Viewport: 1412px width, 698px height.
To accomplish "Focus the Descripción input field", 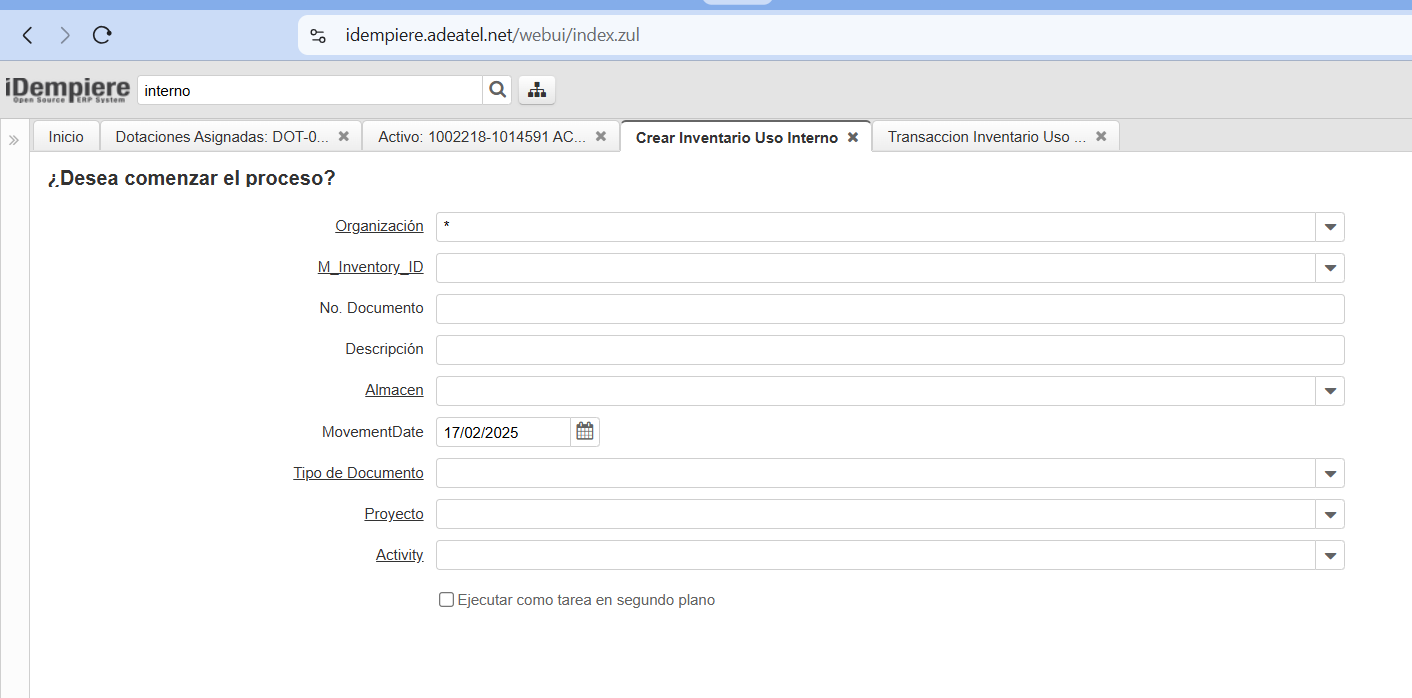I will pos(889,350).
